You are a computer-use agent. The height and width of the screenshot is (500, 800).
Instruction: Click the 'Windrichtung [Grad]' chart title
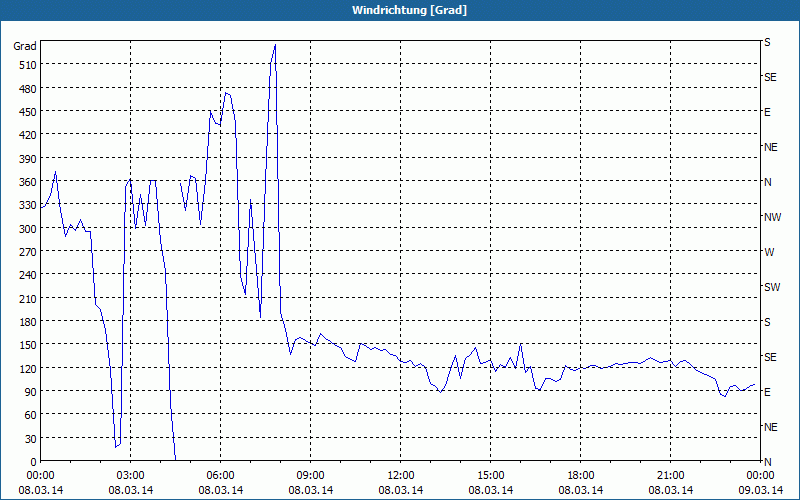point(409,10)
